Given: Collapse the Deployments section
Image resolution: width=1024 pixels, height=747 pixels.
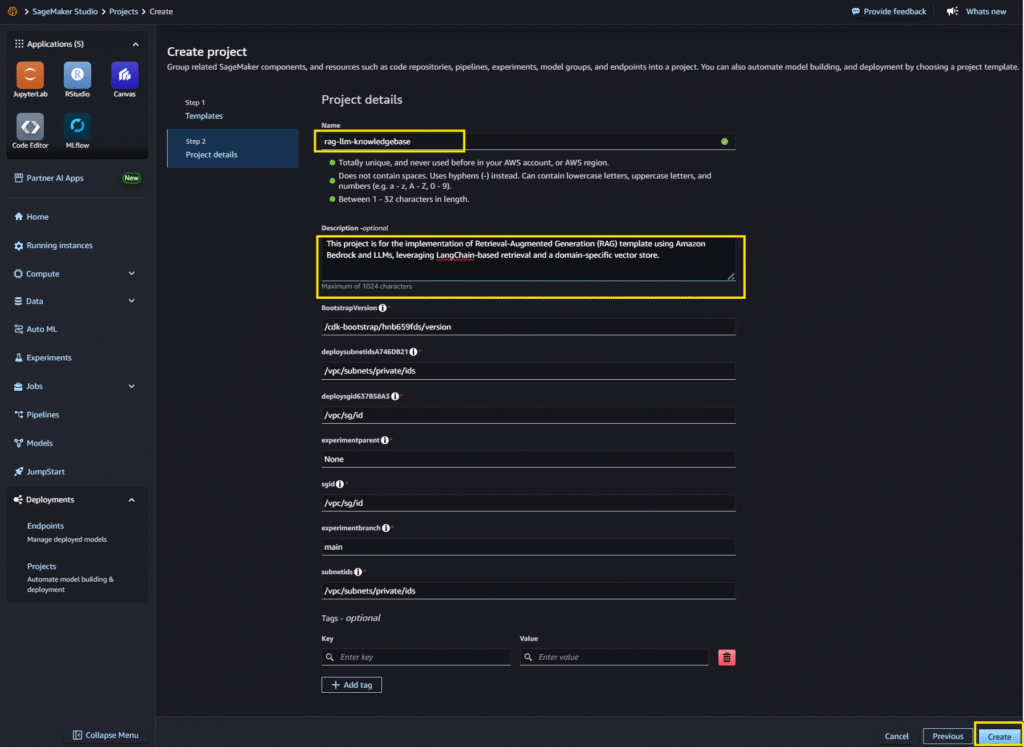Looking at the screenshot, I should (x=132, y=500).
